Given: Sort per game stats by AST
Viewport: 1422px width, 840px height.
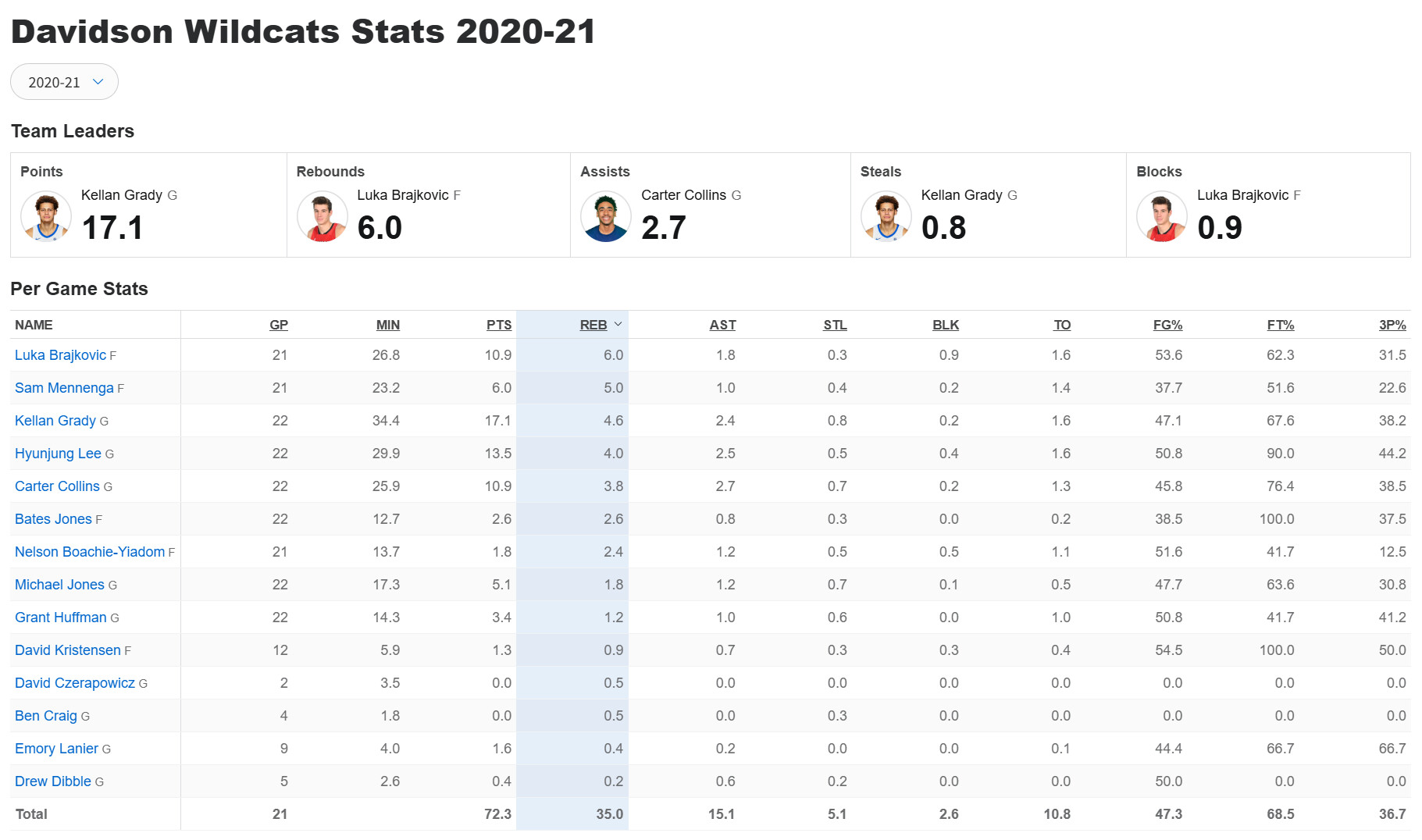Looking at the screenshot, I should (x=722, y=325).
